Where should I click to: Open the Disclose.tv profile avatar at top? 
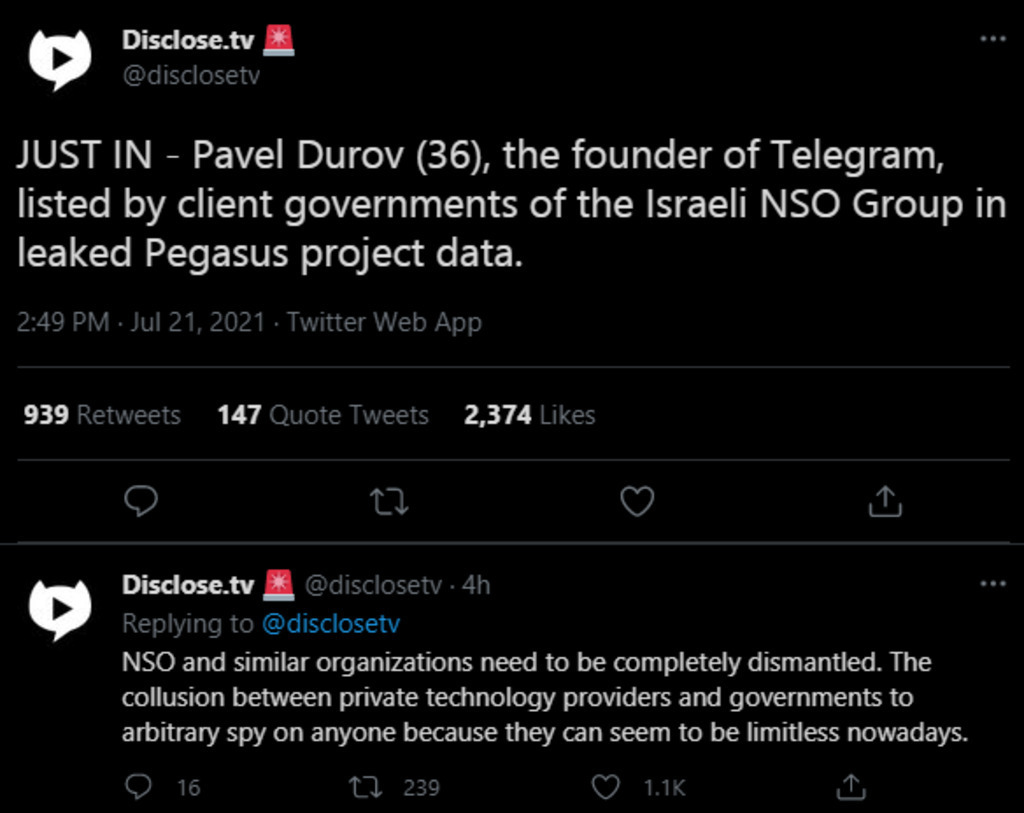(60, 58)
